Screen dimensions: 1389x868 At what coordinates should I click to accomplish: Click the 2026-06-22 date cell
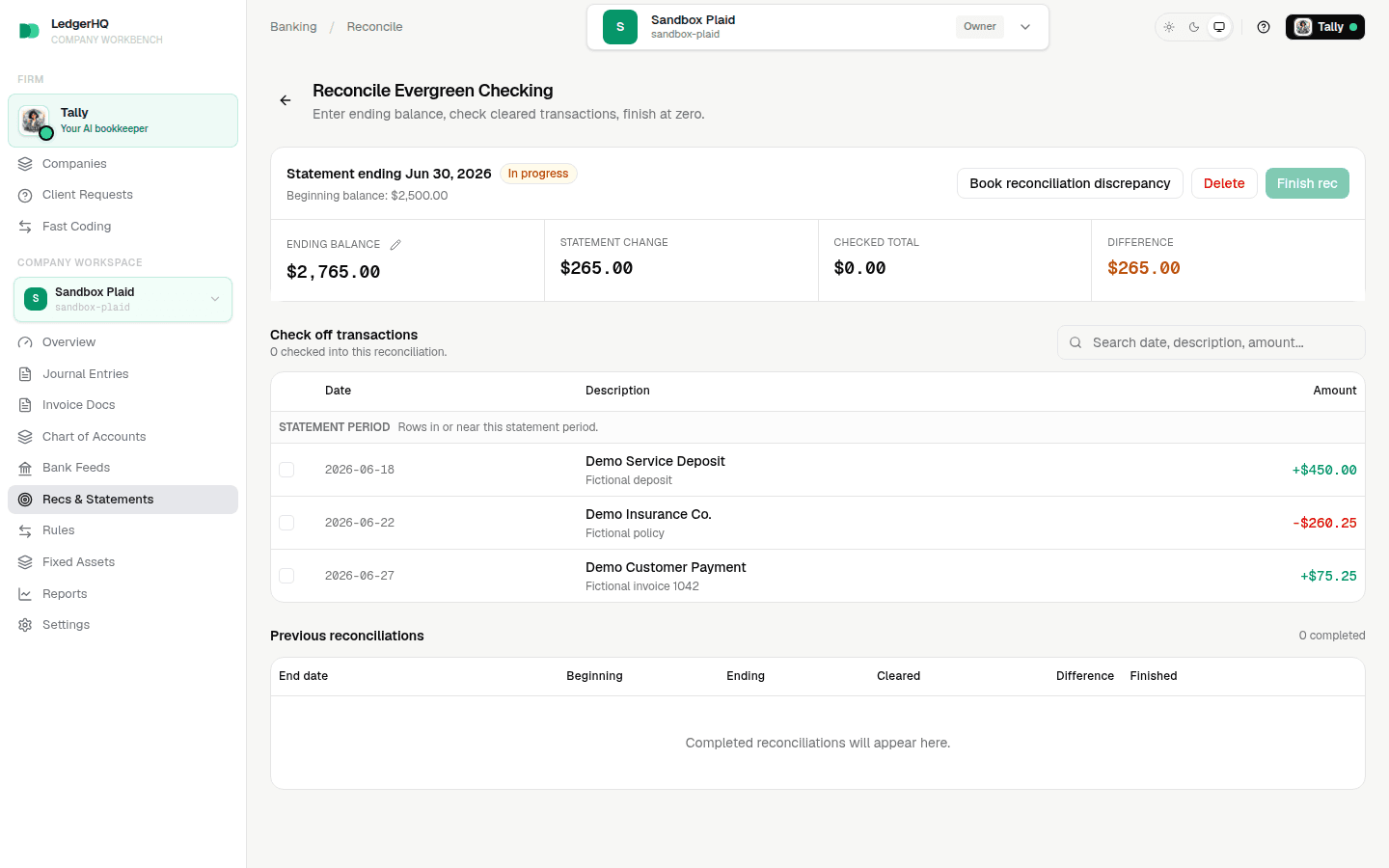pyautogui.click(x=360, y=523)
